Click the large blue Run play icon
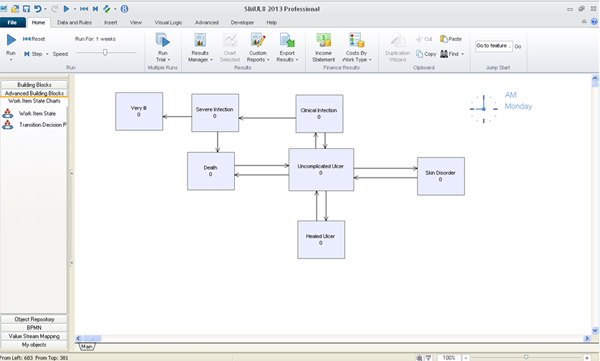 pyautogui.click(x=11, y=40)
